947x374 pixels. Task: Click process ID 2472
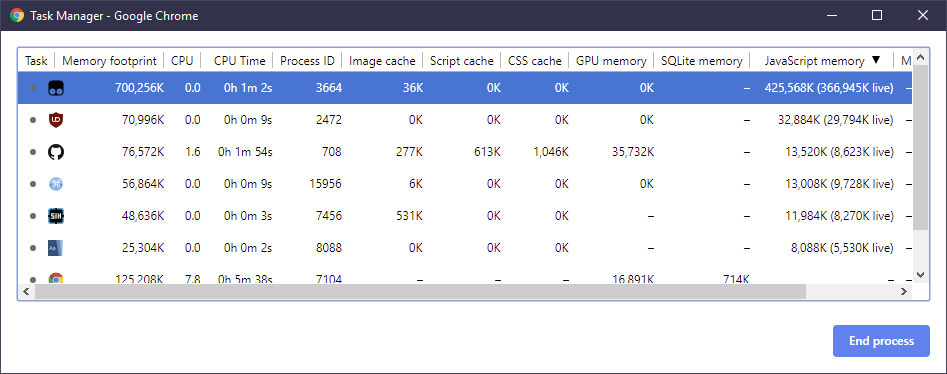(x=329, y=120)
